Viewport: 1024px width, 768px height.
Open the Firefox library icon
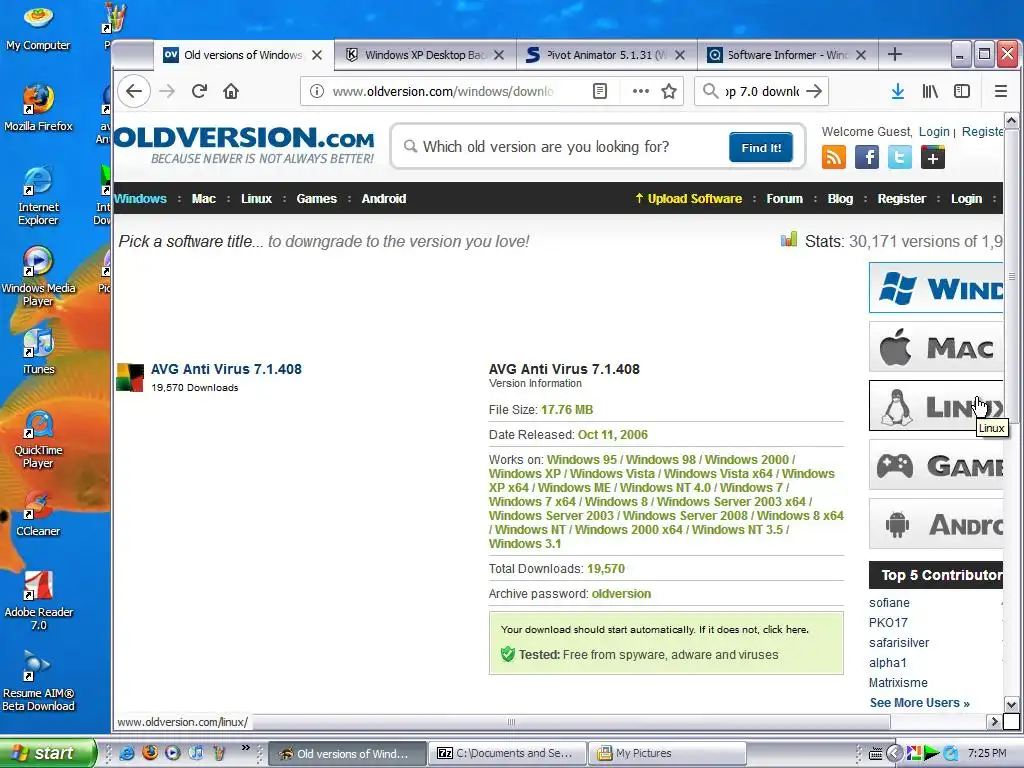pyautogui.click(x=930, y=91)
